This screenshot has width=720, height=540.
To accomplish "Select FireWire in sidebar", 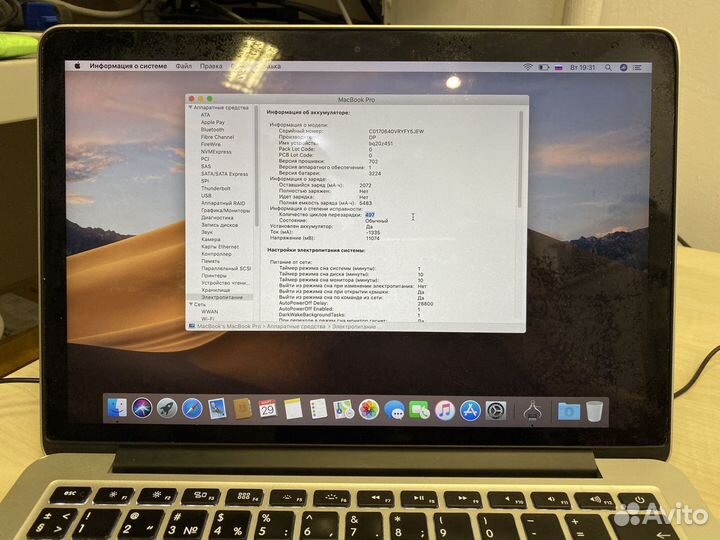I will [x=211, y=144].
